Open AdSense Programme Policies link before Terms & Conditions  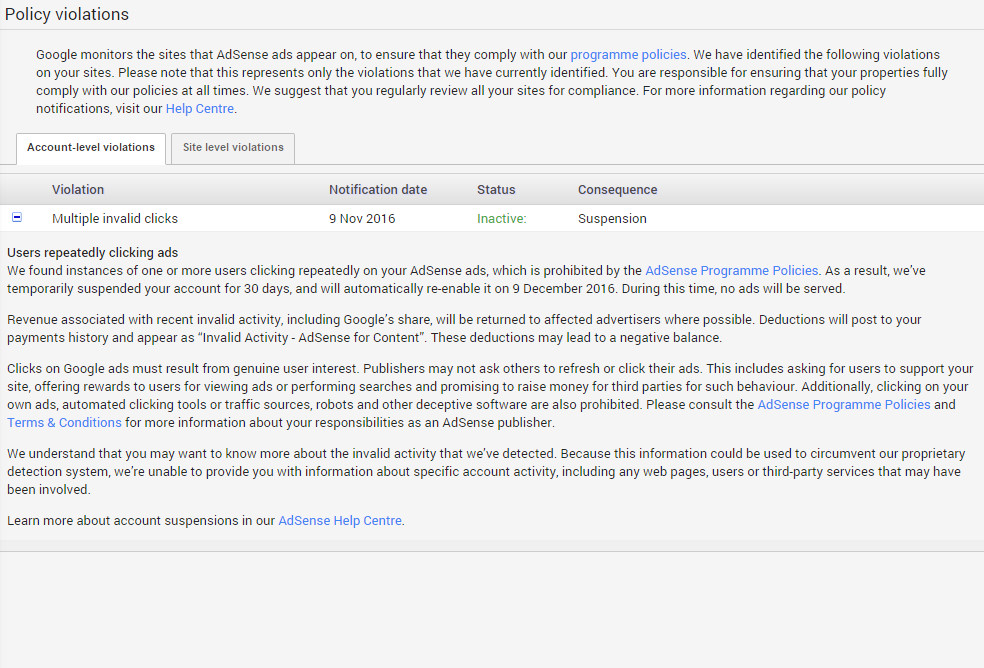point(843,404)
